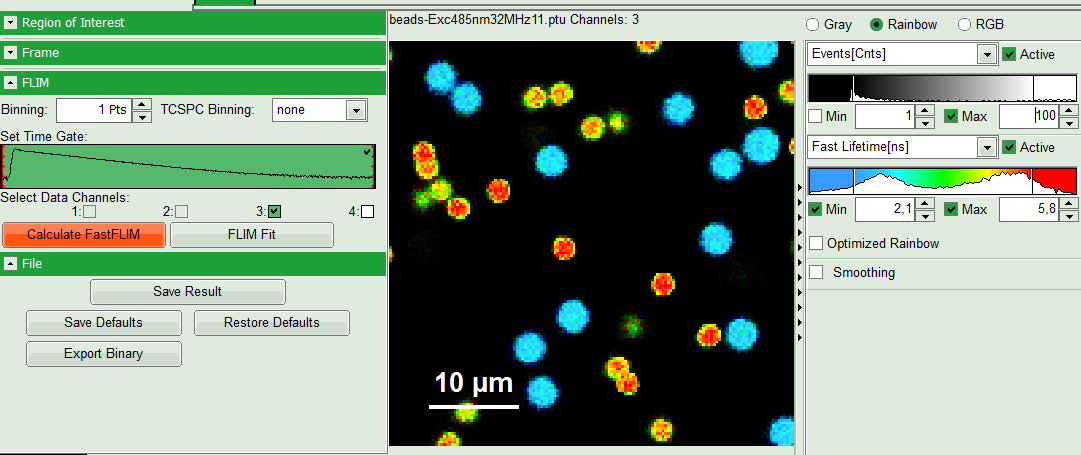The height and width of the screenshot is (455, 1081).
Task: Enable the Optimized Rainbow checkbox
Action: tap(817, 243)
